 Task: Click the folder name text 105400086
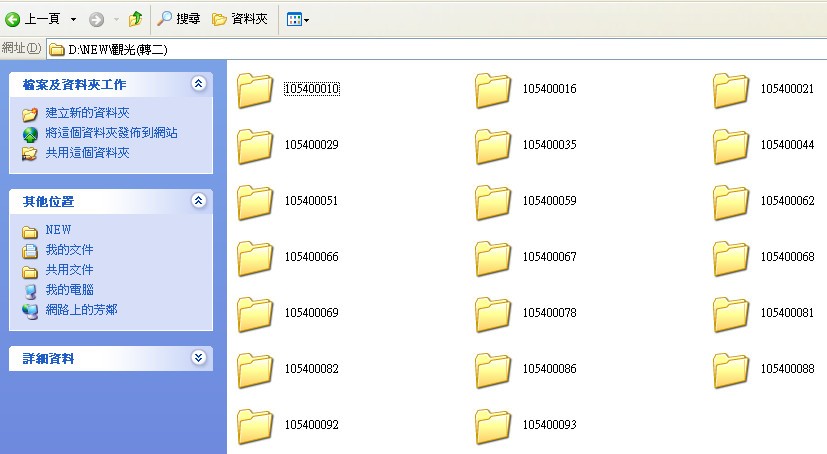point(550,369)
